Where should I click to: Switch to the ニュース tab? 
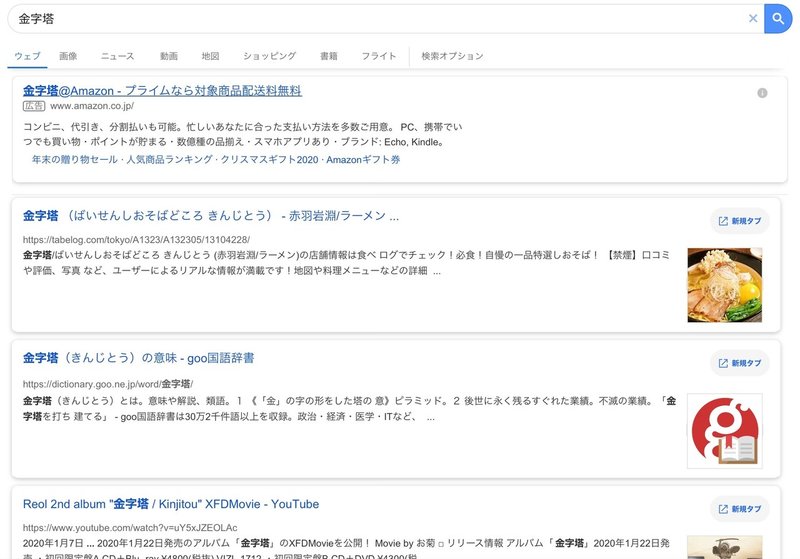click(x=117, y=56)
